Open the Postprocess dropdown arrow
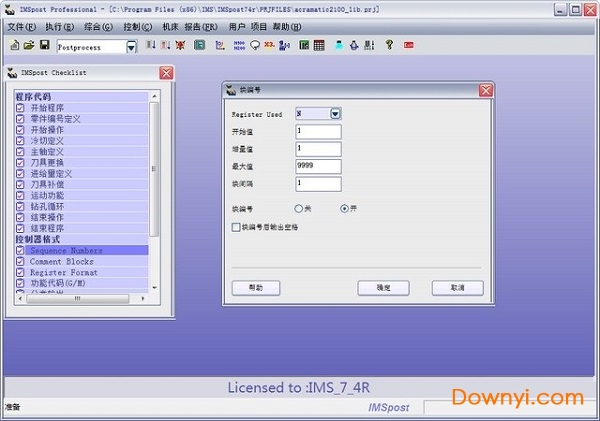This screenshot has height=421, width=600. [x=131, y=47]
